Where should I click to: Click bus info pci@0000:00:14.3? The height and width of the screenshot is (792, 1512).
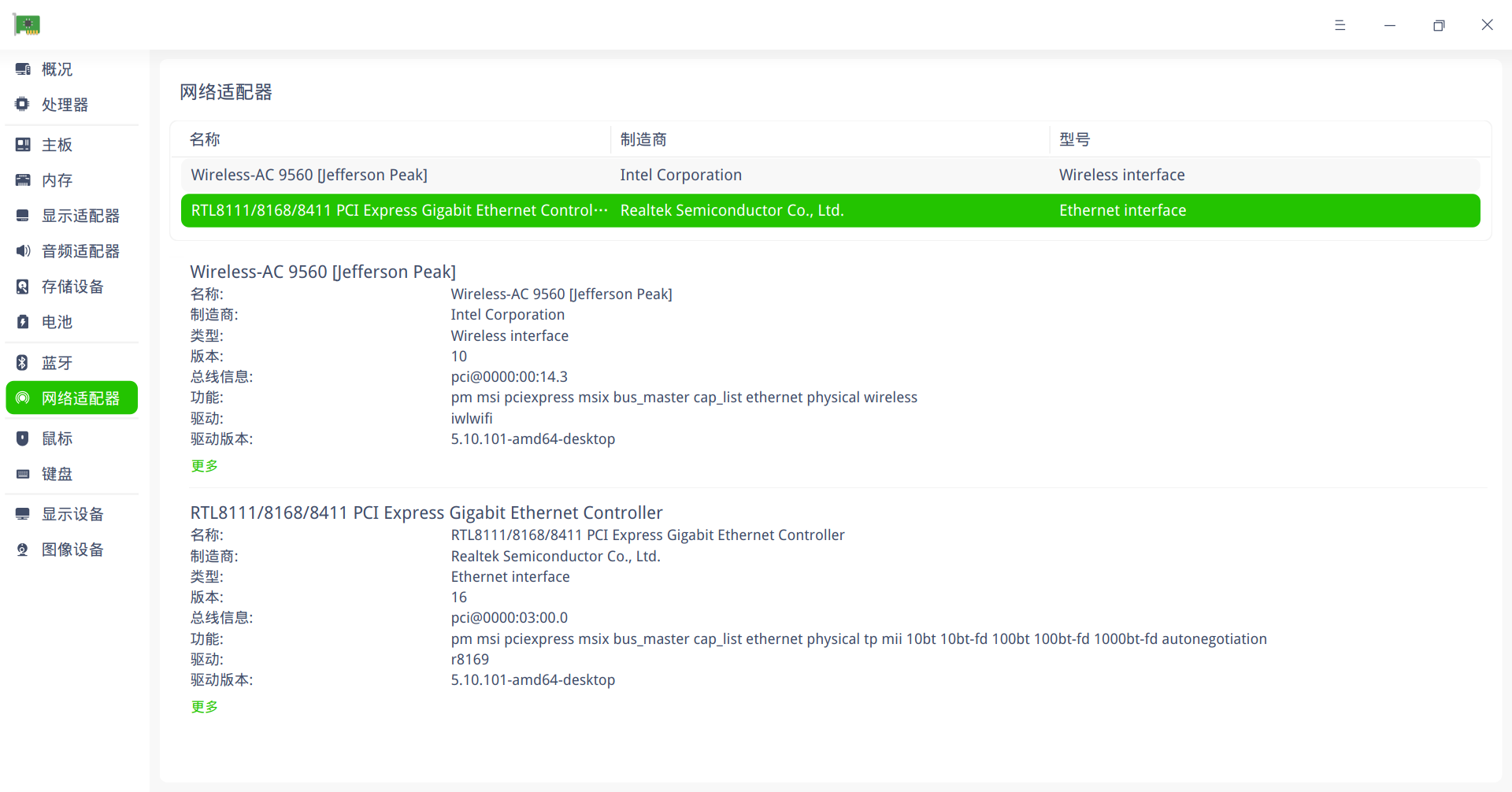coord(510,377)
